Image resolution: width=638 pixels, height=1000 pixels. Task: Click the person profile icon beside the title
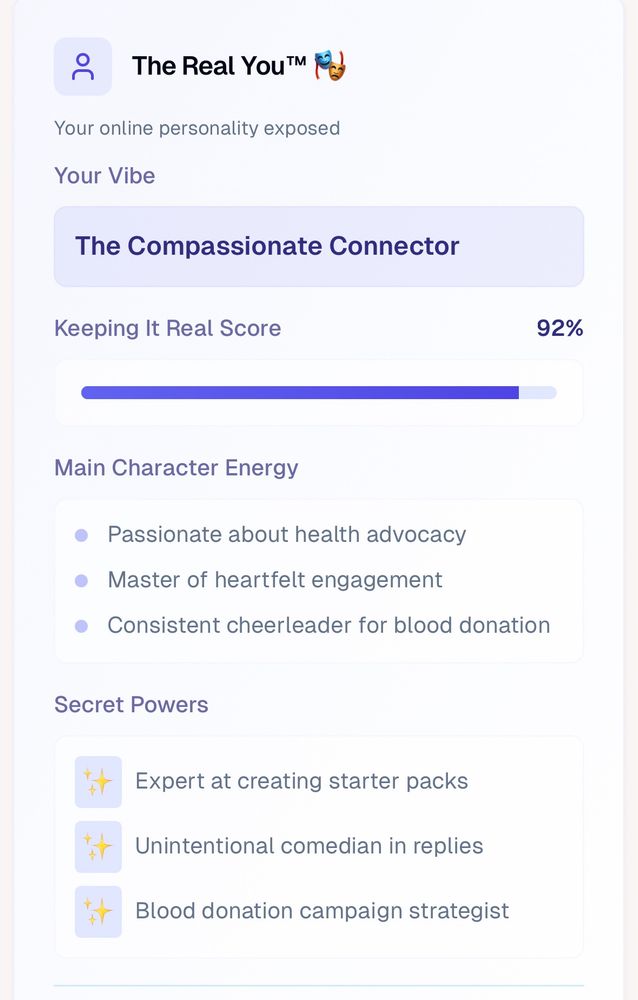(x=83, y=66)
